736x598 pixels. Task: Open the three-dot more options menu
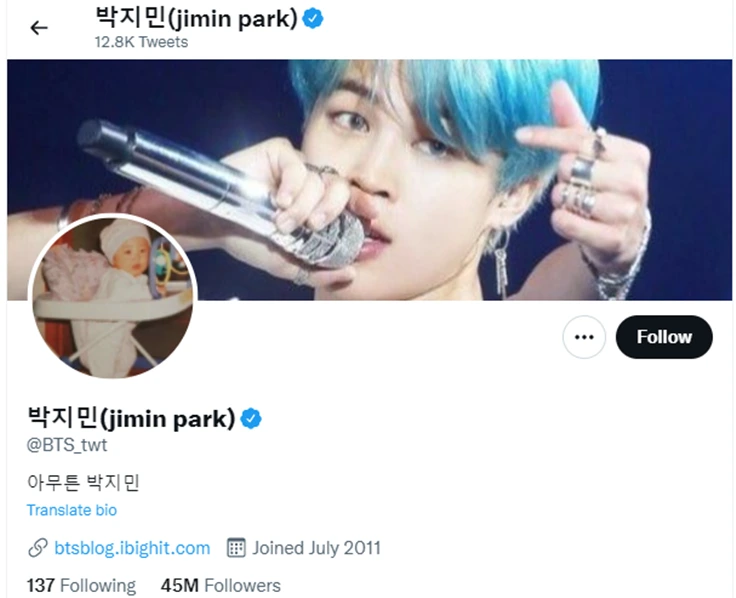click(x=584, y=337)
